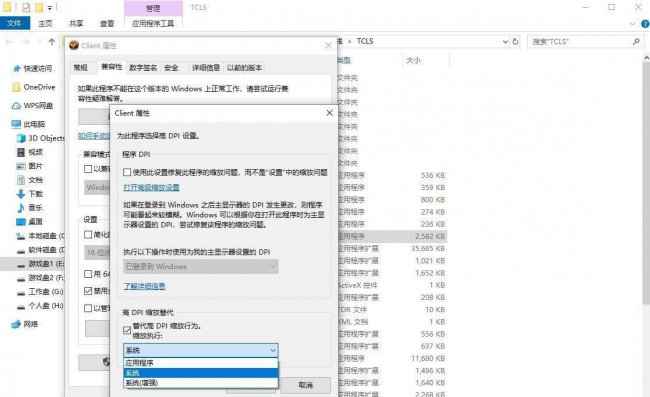This screenshot has width=650, height=397.
Task: Open the 下载 downloads arrow icon
Action: coord(21,194)
